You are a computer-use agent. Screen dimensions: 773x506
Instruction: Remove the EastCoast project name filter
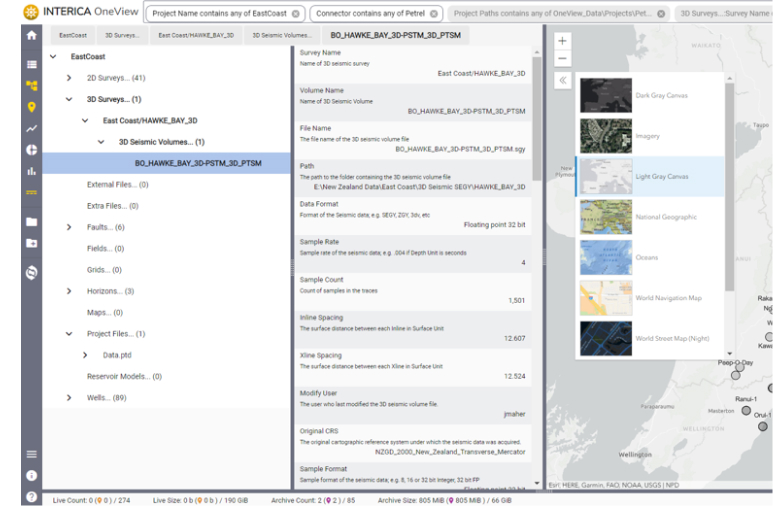(x=295, y=14)
